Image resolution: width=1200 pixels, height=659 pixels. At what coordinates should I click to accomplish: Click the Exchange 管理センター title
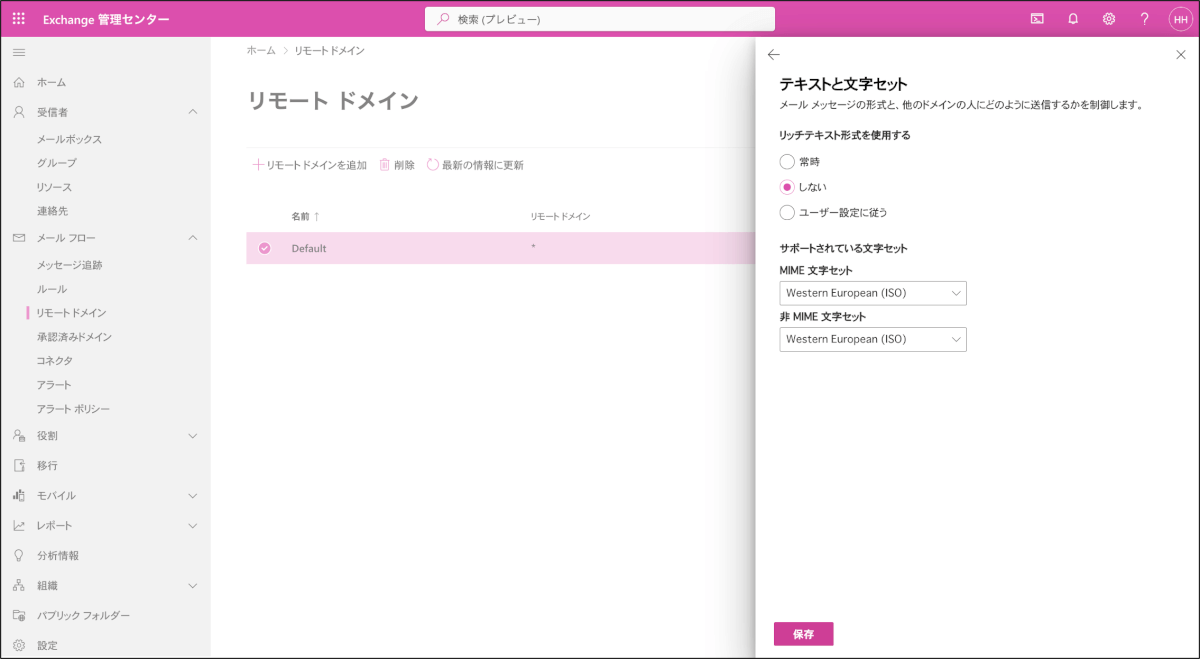click(106, 19)
